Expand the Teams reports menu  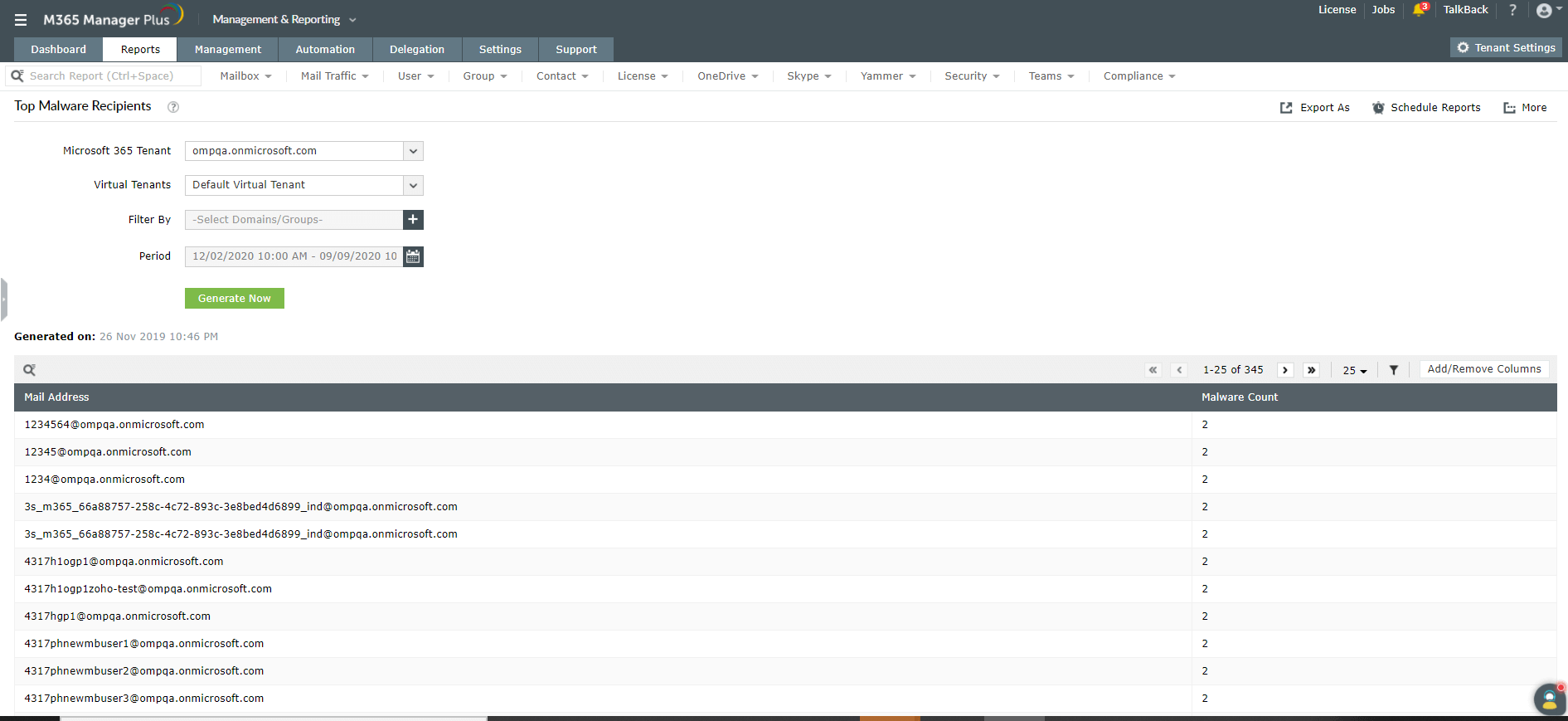1051,76
